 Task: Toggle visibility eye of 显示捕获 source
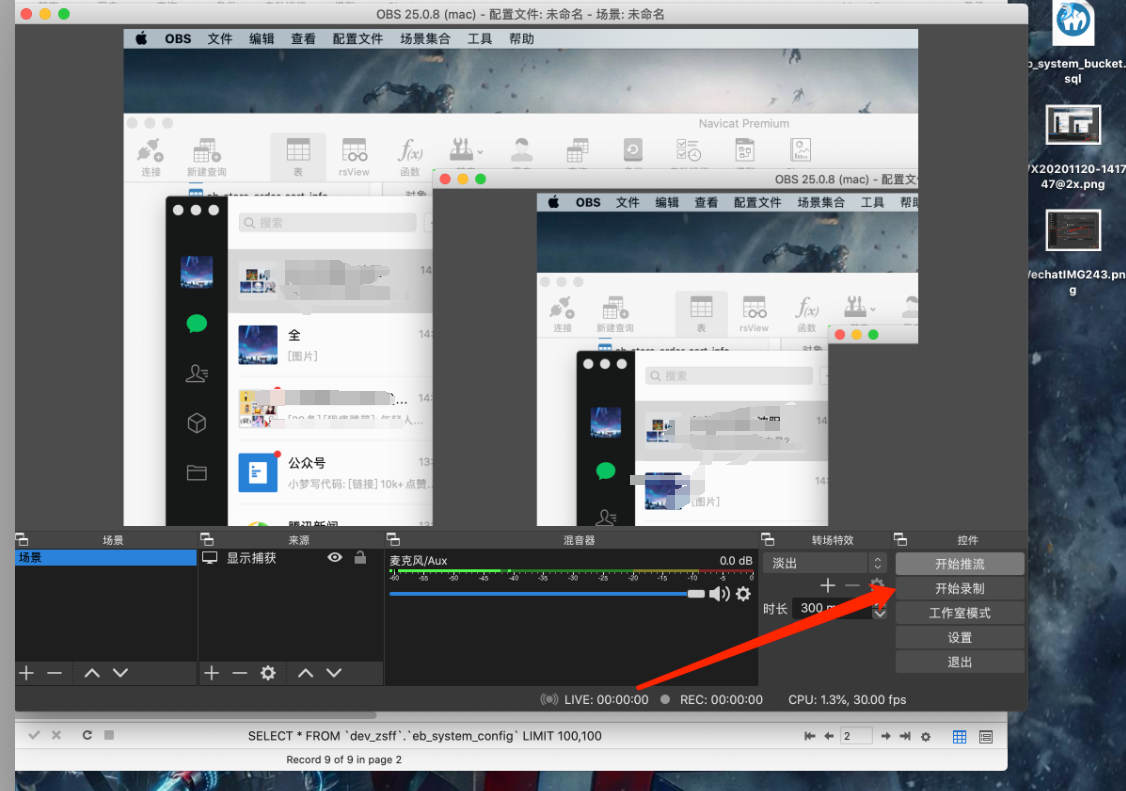point(335,558)
